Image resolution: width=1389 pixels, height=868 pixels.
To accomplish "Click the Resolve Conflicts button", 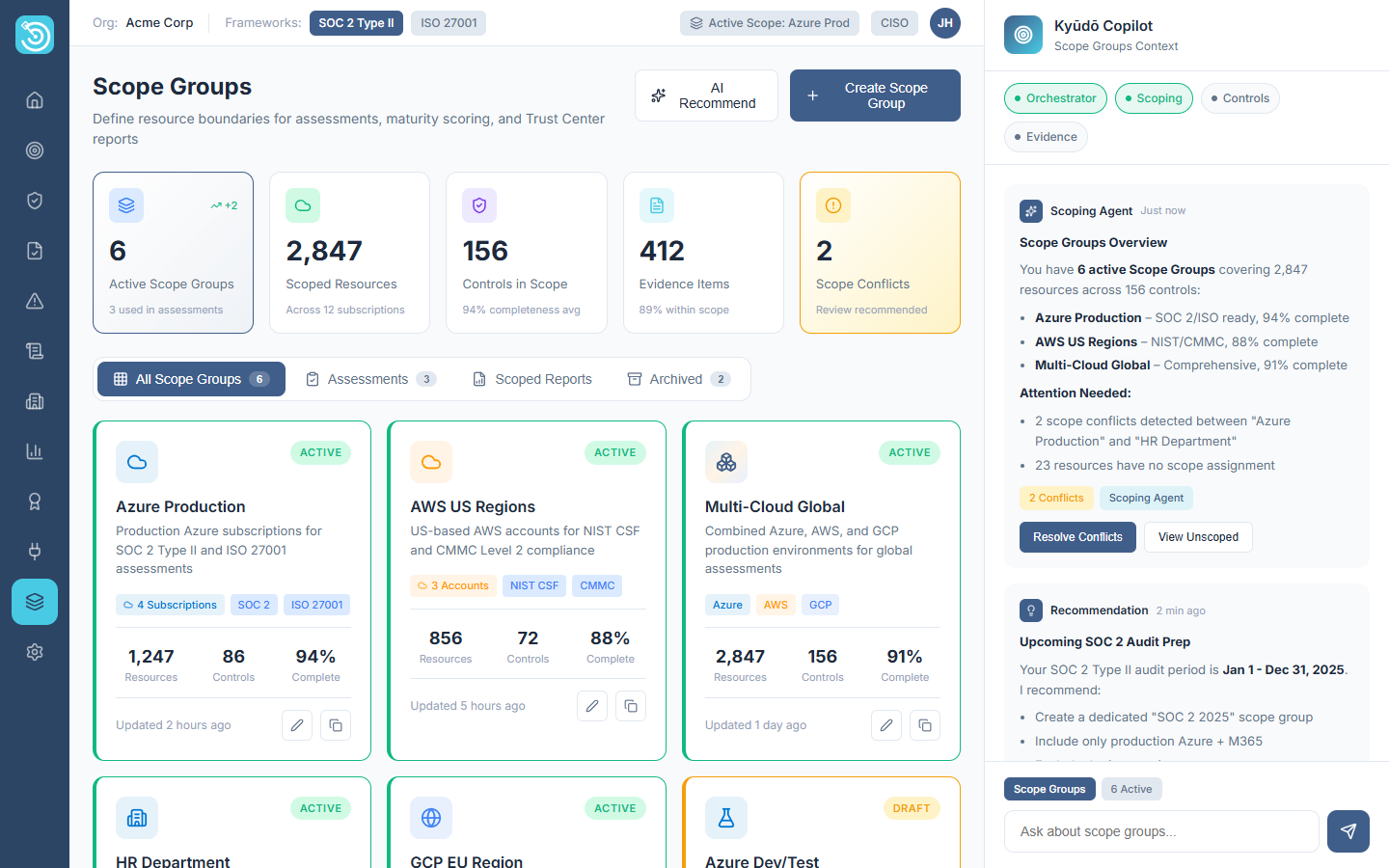I will click(x=1077, y=537).
